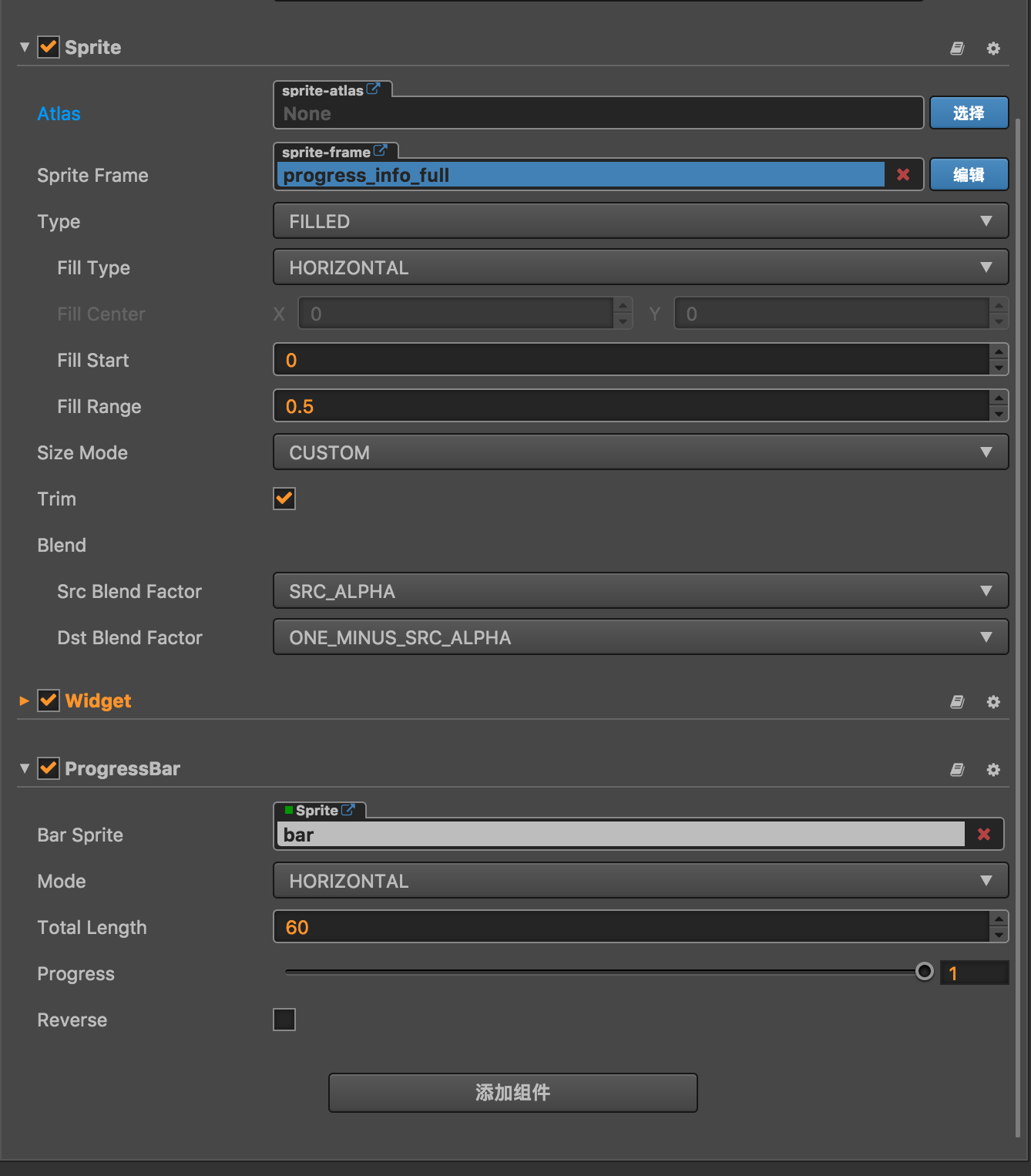Click the 选择 button beside Atlas
This screenshot has width=1031, height=1176.
tap(969, 113)
